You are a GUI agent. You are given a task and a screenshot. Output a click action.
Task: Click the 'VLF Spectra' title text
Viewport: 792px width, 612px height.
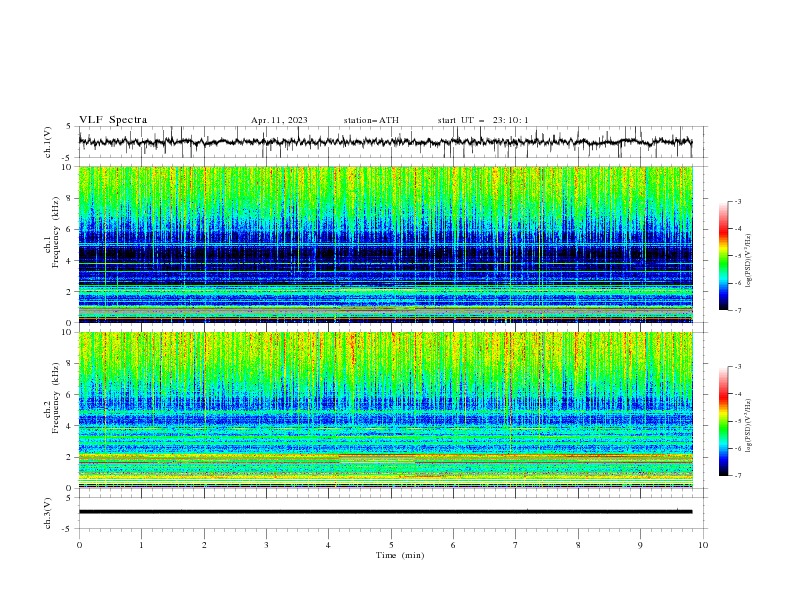[113, 120]
